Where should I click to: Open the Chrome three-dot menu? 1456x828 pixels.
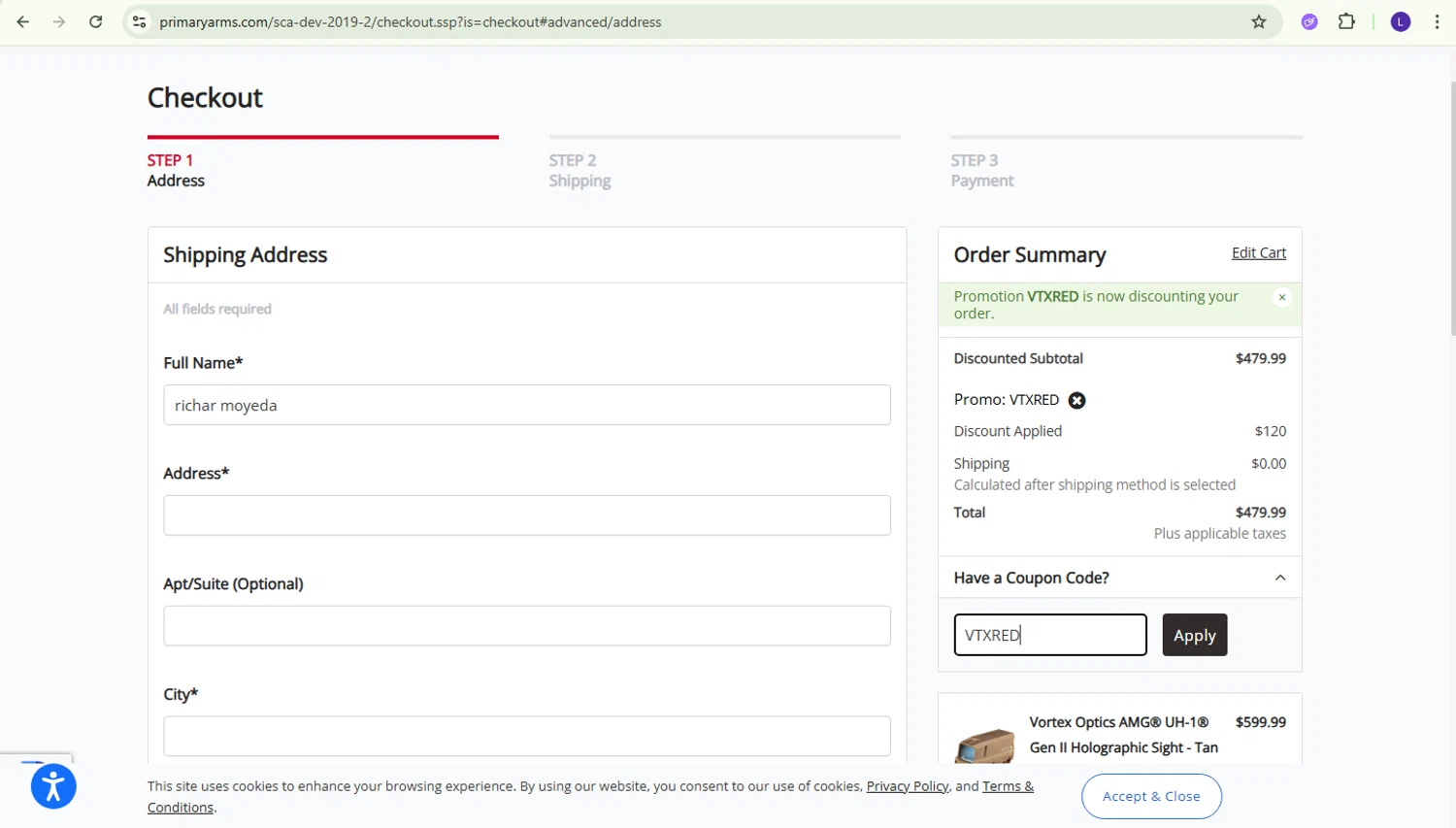tap(1437, 21)
